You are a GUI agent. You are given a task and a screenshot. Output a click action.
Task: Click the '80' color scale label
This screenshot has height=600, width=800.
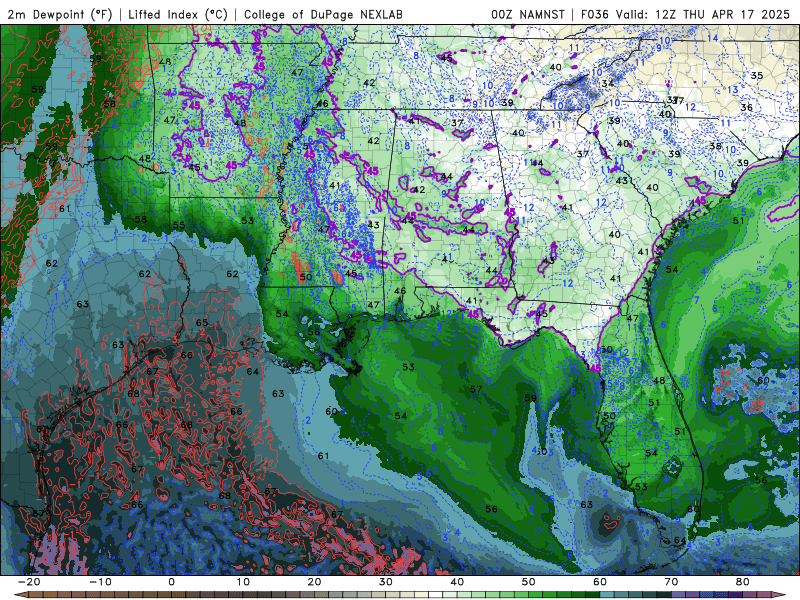(743, 582)
